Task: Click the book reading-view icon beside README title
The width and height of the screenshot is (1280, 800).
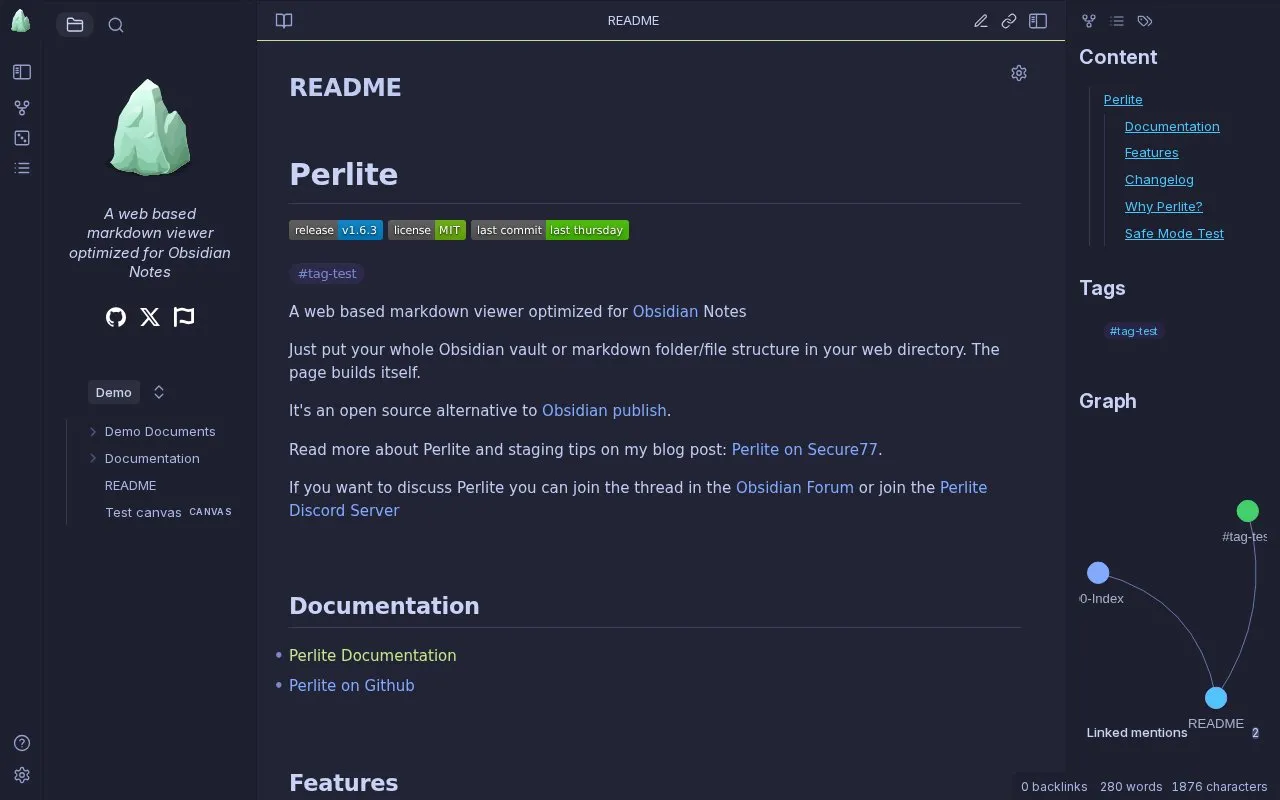Action: (x=284, y=21)
